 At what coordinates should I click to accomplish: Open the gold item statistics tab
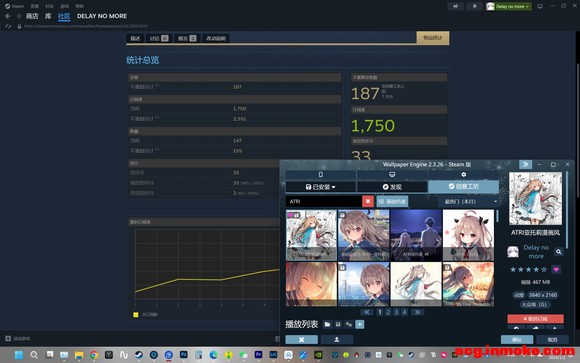click(x=433, y=38)
